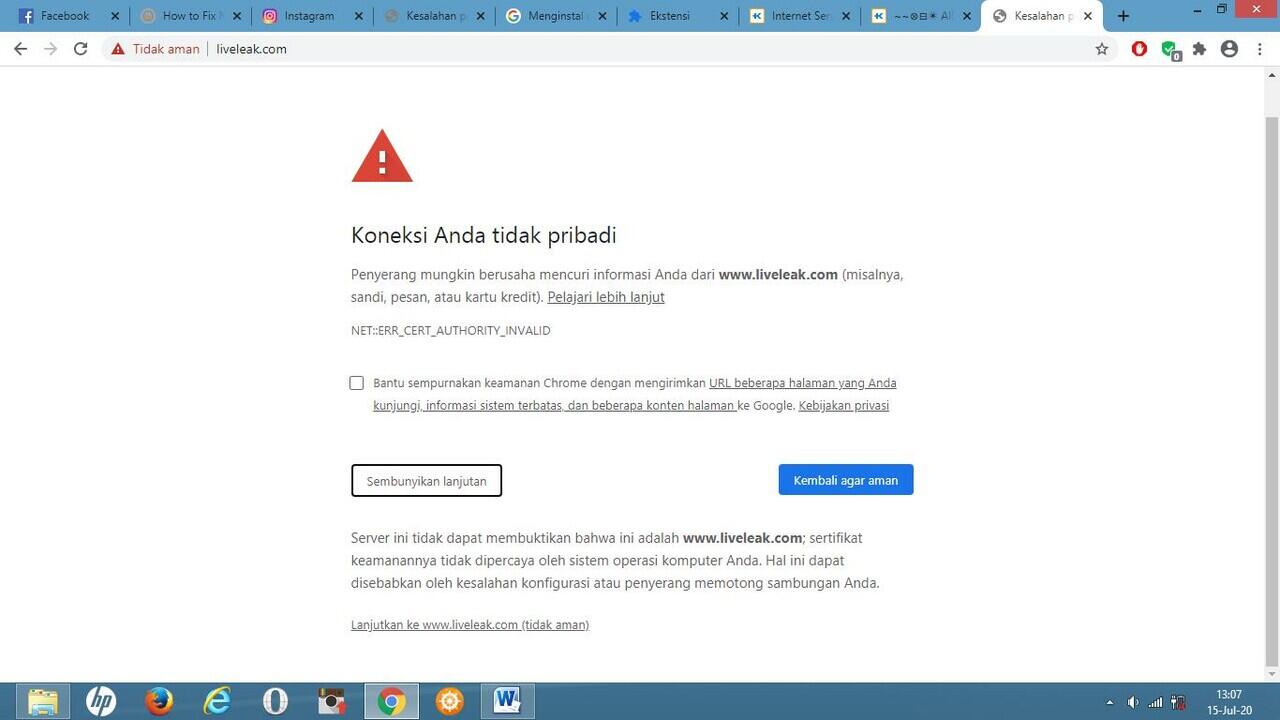Open the AVG shield extension icon
This screenshot has width=1280, height=720.
pyautogui.click(x=1169, y=48)
